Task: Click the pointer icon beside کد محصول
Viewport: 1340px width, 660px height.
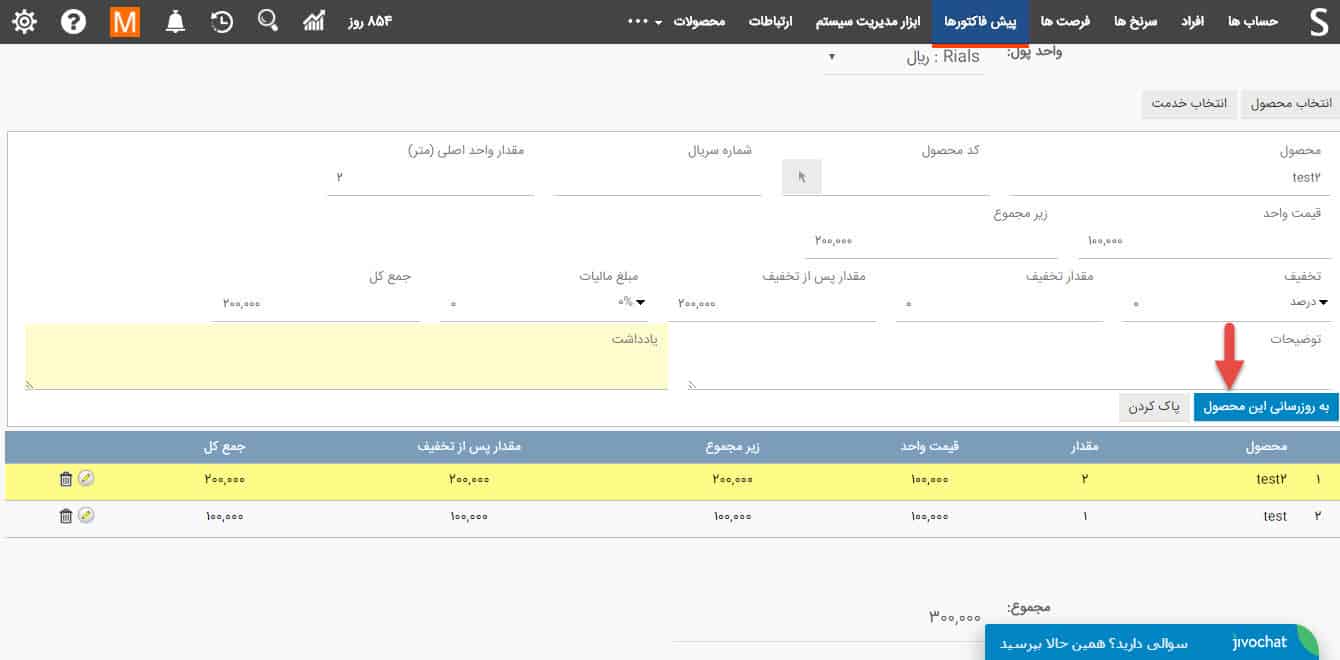Action: tap(801, 178)
